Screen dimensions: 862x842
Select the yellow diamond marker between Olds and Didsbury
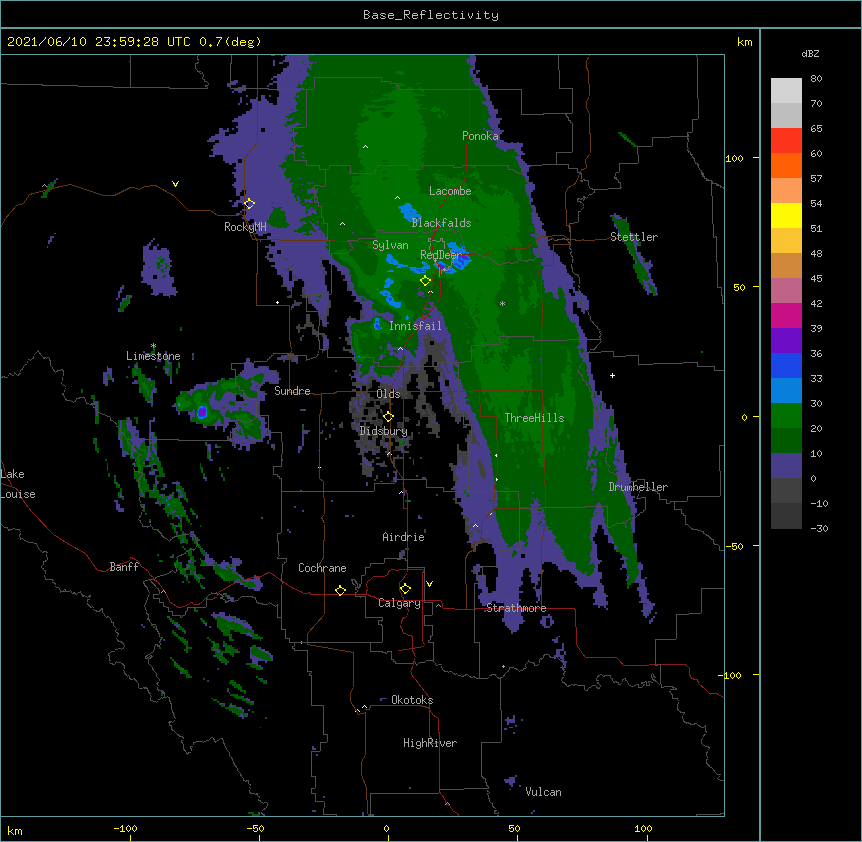tap(388, 417)
